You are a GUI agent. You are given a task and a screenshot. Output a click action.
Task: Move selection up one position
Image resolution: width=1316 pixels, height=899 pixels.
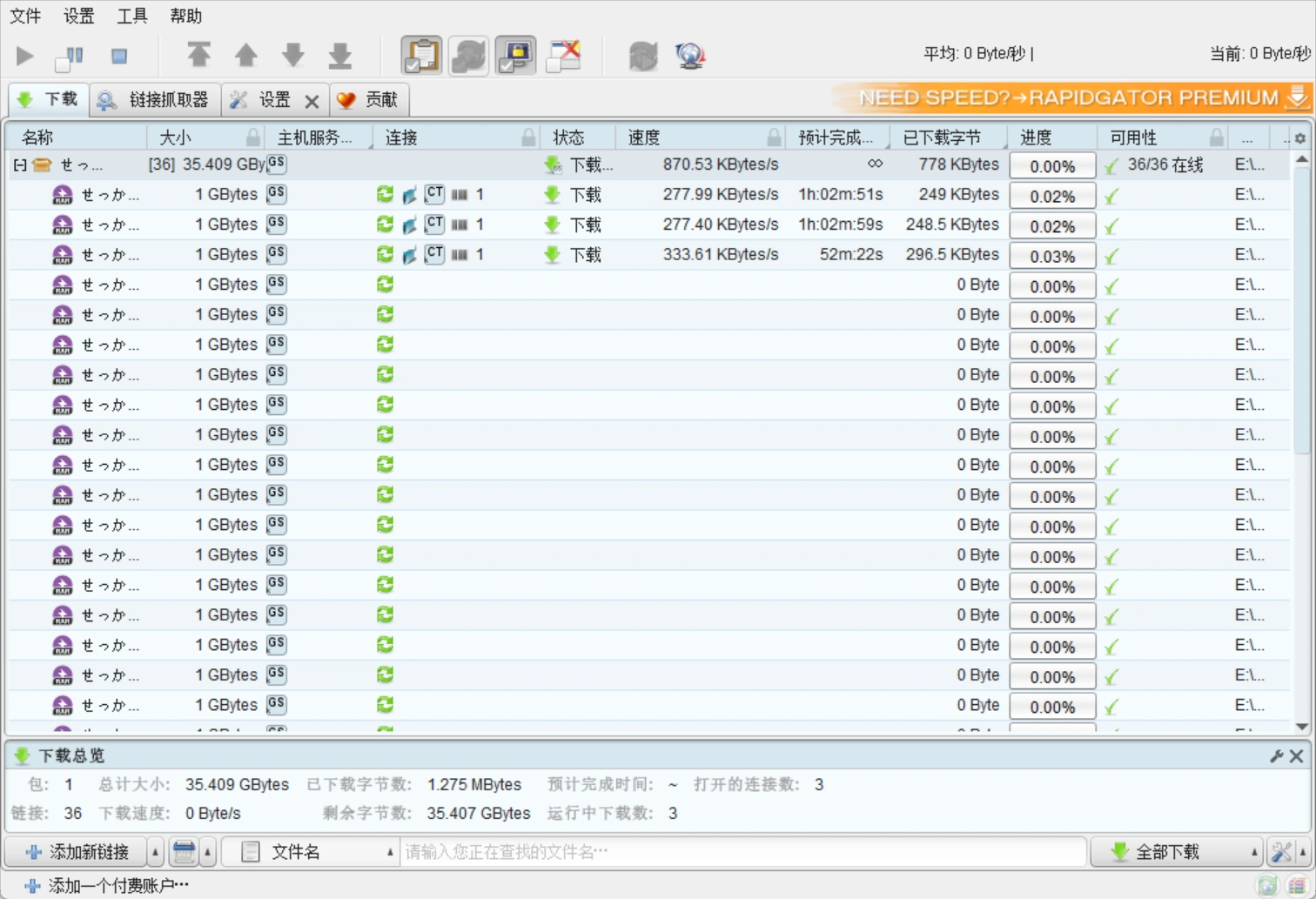click(246, 56)
